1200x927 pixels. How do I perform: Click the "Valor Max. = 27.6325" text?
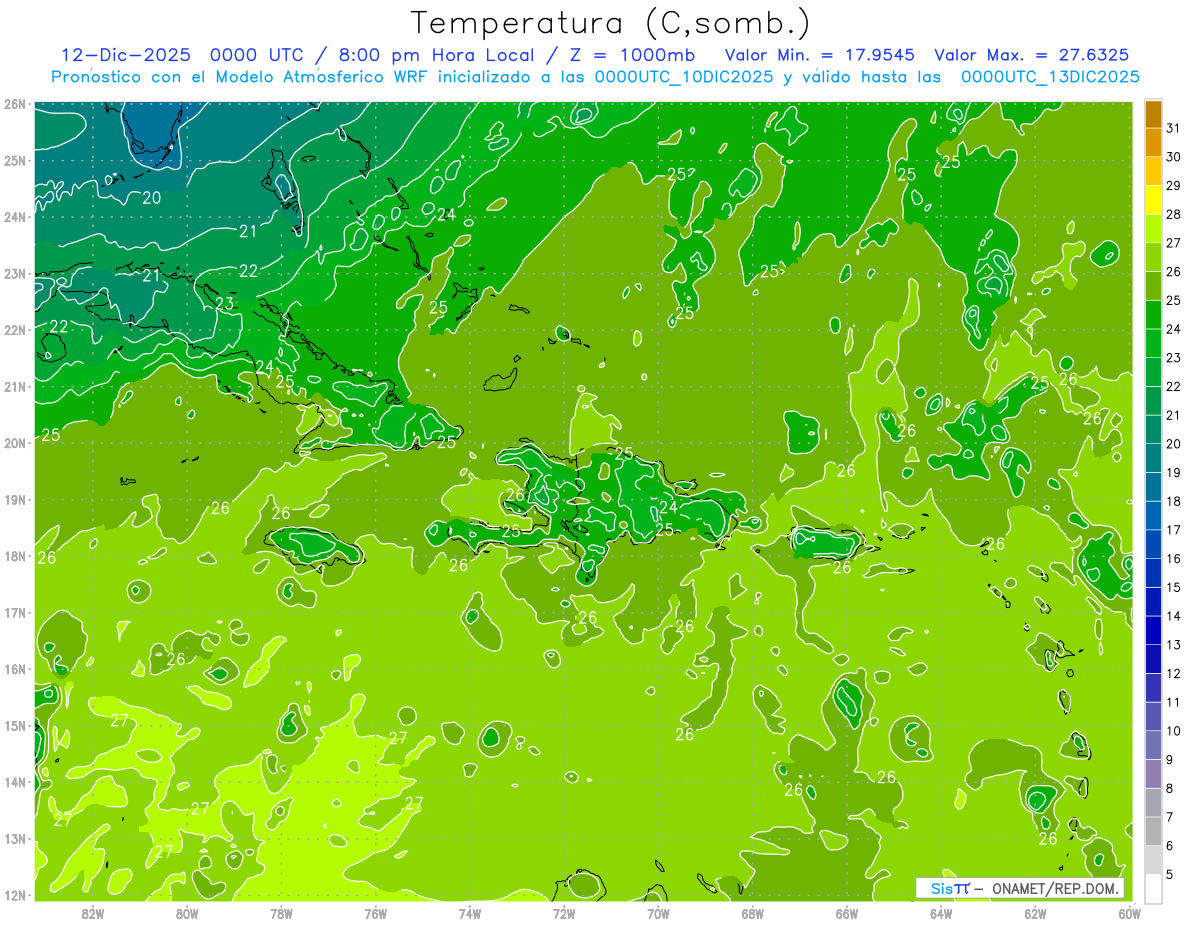point(1032,55)
